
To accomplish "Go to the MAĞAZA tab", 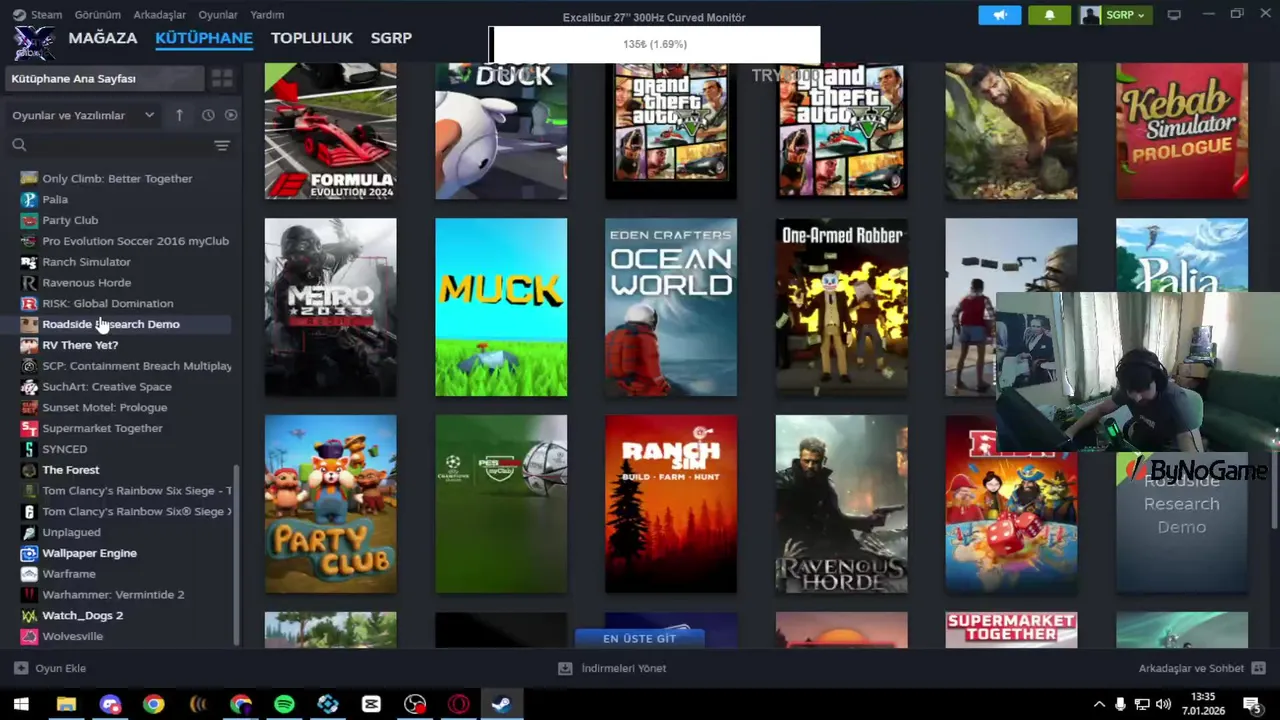I will [x=103, y=38].
